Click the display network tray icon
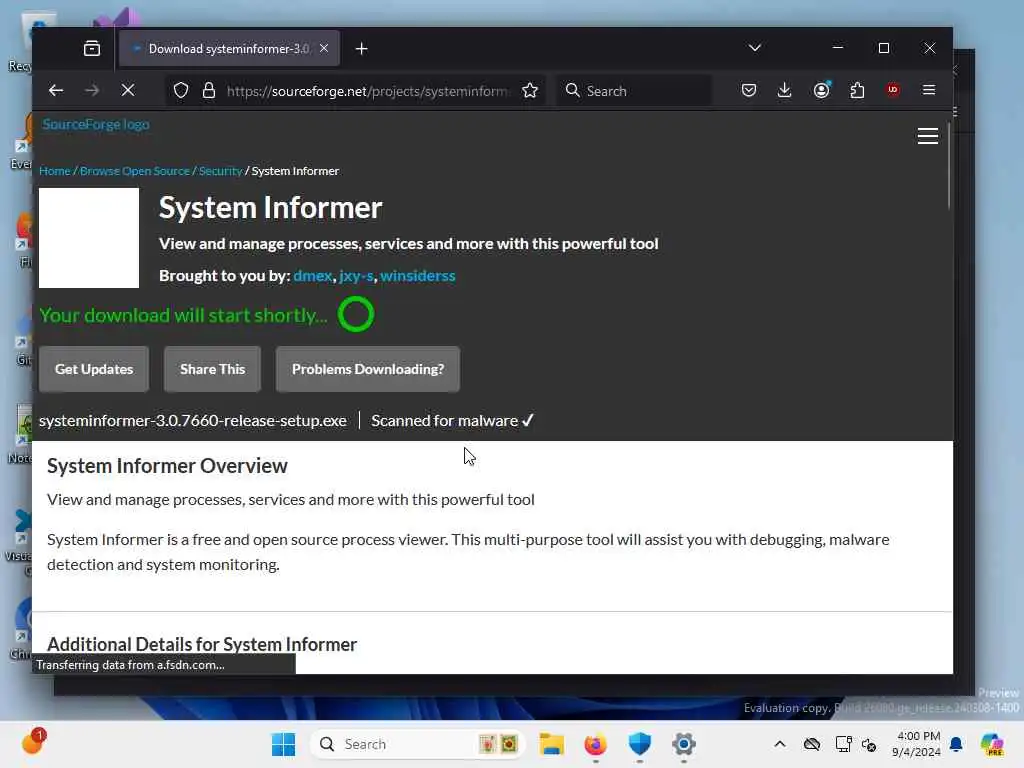 click(843, 744)
